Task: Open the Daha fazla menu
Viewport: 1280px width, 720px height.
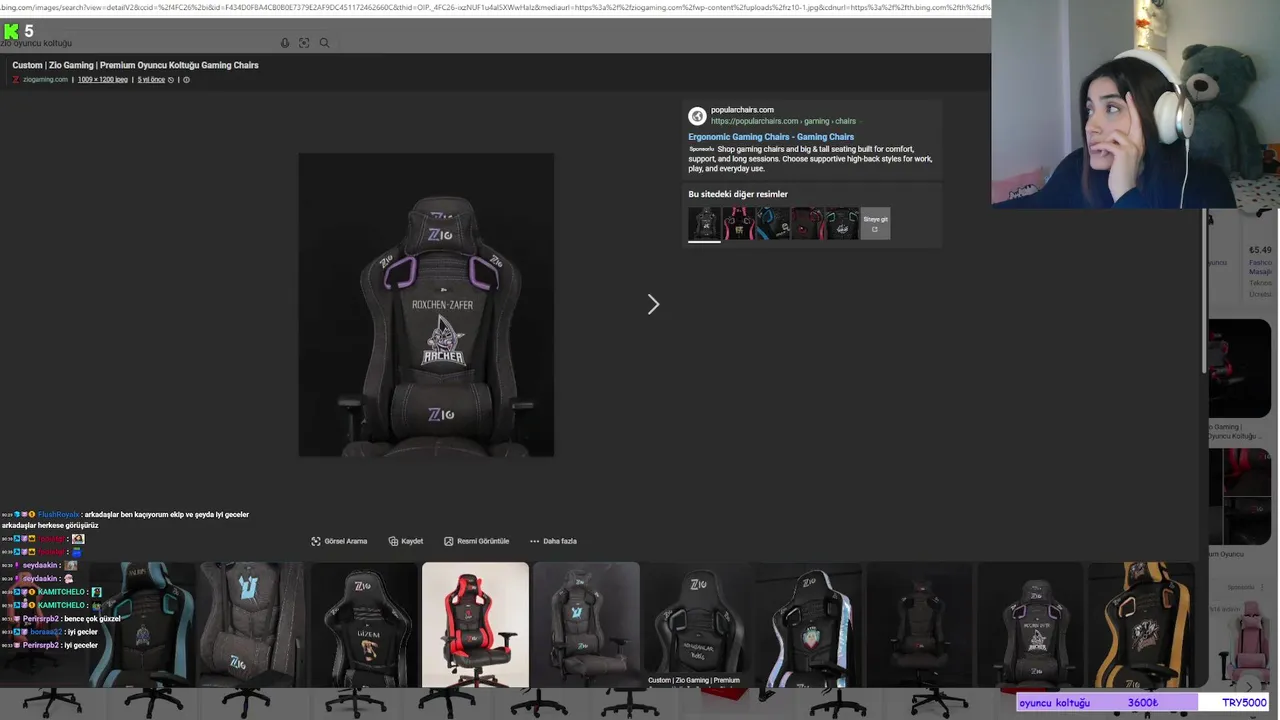Action: [553, 541]
